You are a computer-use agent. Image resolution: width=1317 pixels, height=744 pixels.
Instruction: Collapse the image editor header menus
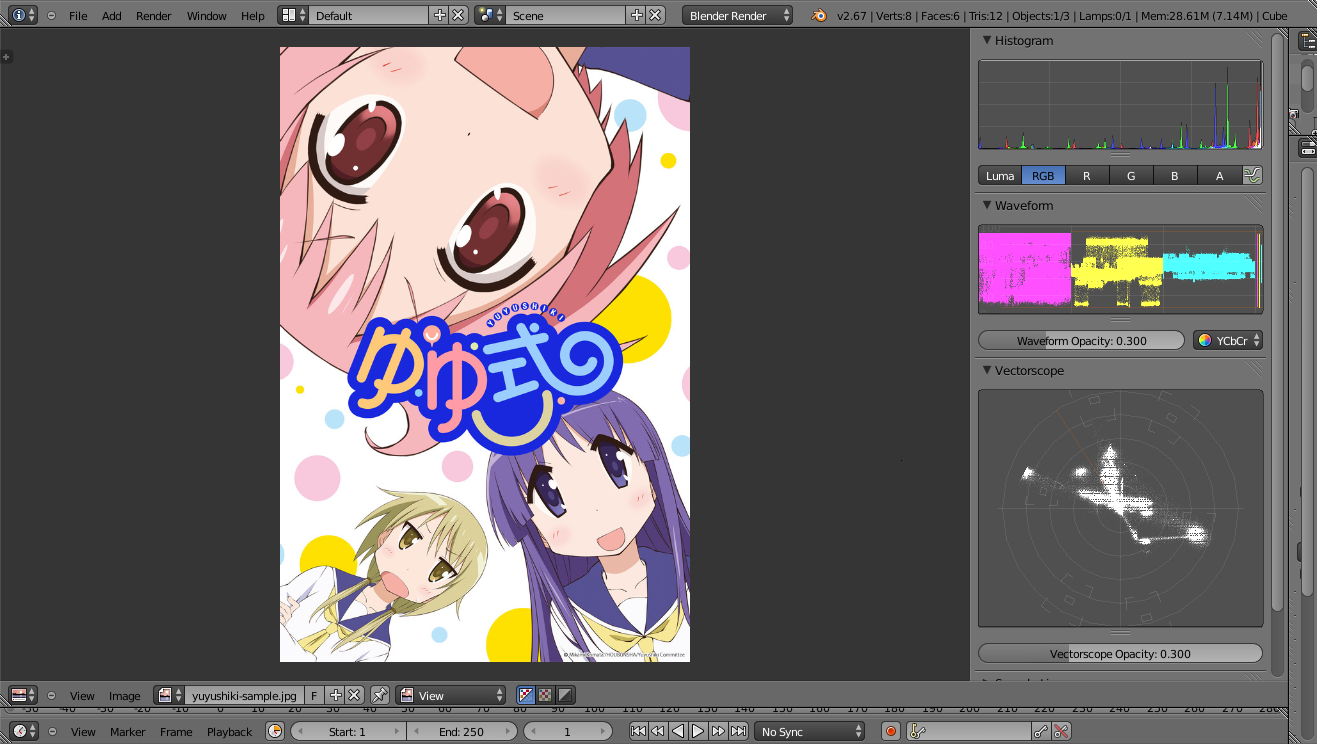51,695
